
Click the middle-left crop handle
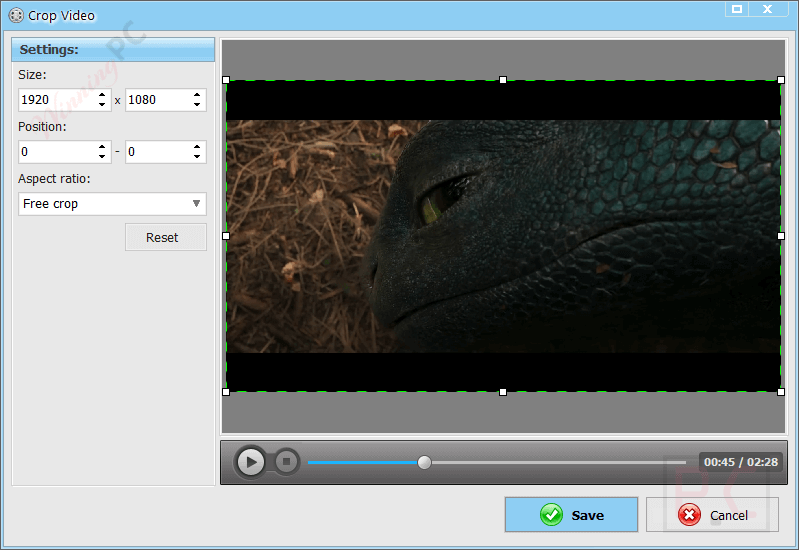[226, 236]
